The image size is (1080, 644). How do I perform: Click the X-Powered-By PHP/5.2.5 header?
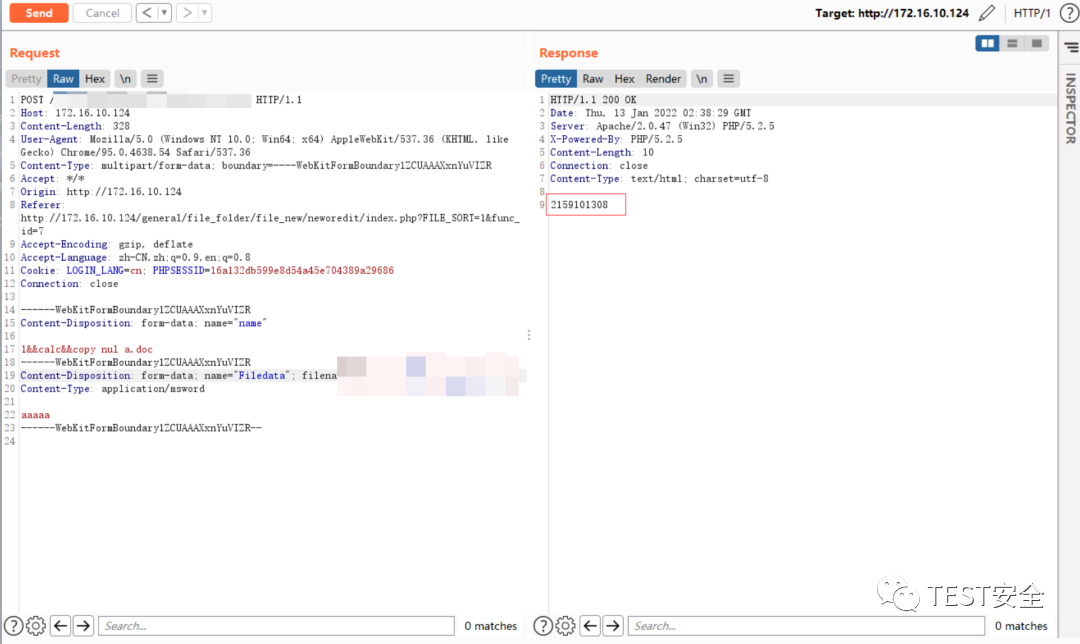pos(616,139)
